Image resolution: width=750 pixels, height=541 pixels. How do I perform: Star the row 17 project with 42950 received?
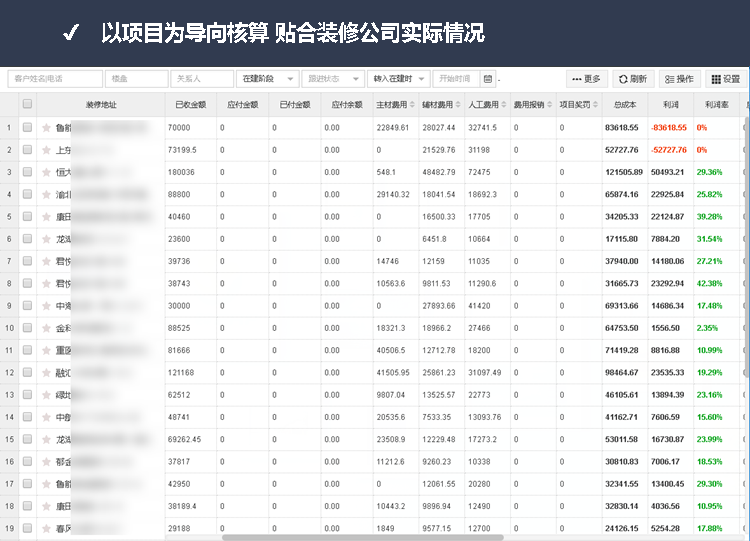coord(46,484)
